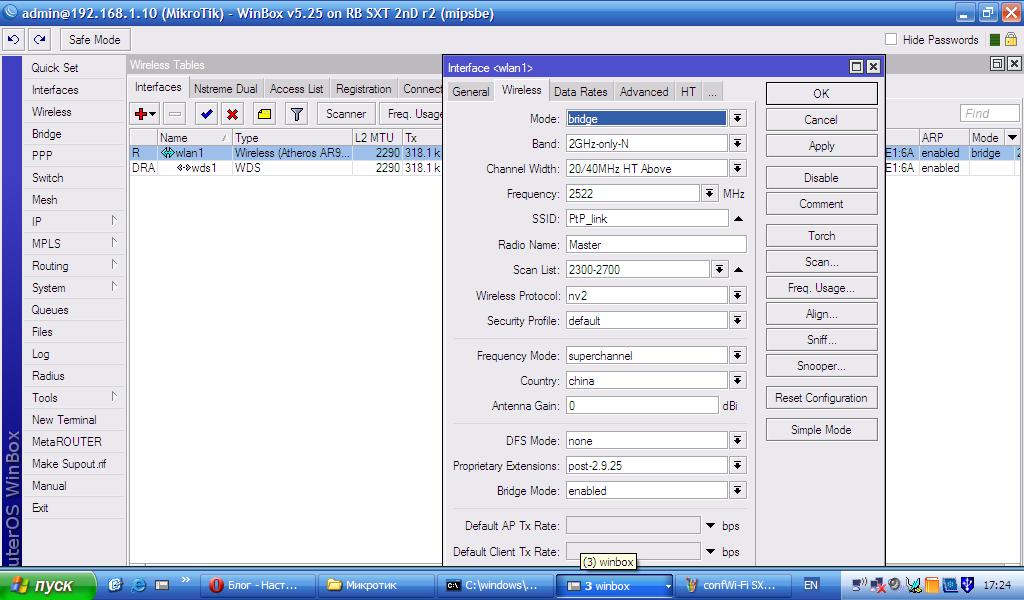
Task: Open the Country dropdown
Action: tap(737, 381)
